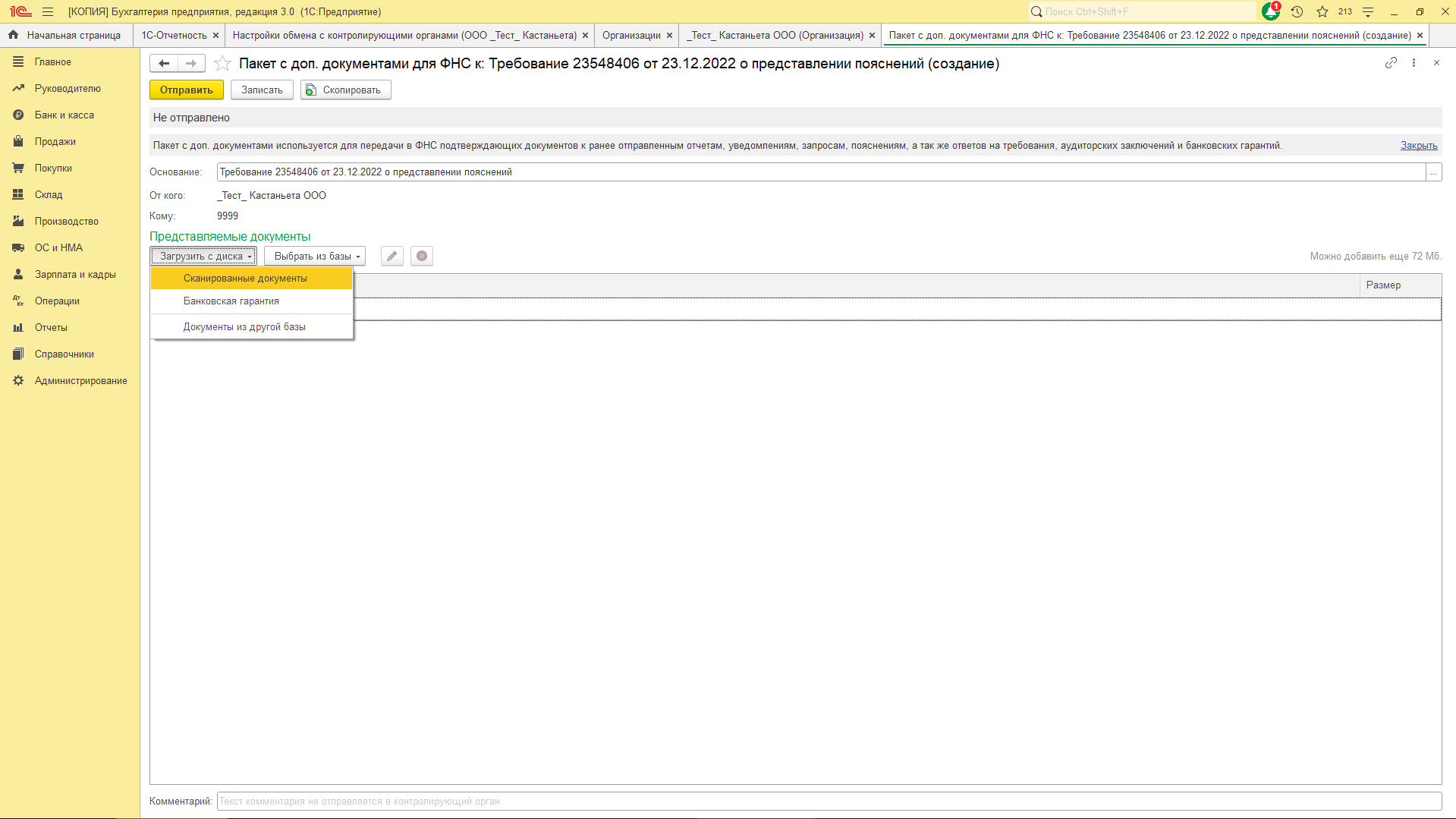Click the delete document icon
This screenshot has width=1456, height=819.
422,257
